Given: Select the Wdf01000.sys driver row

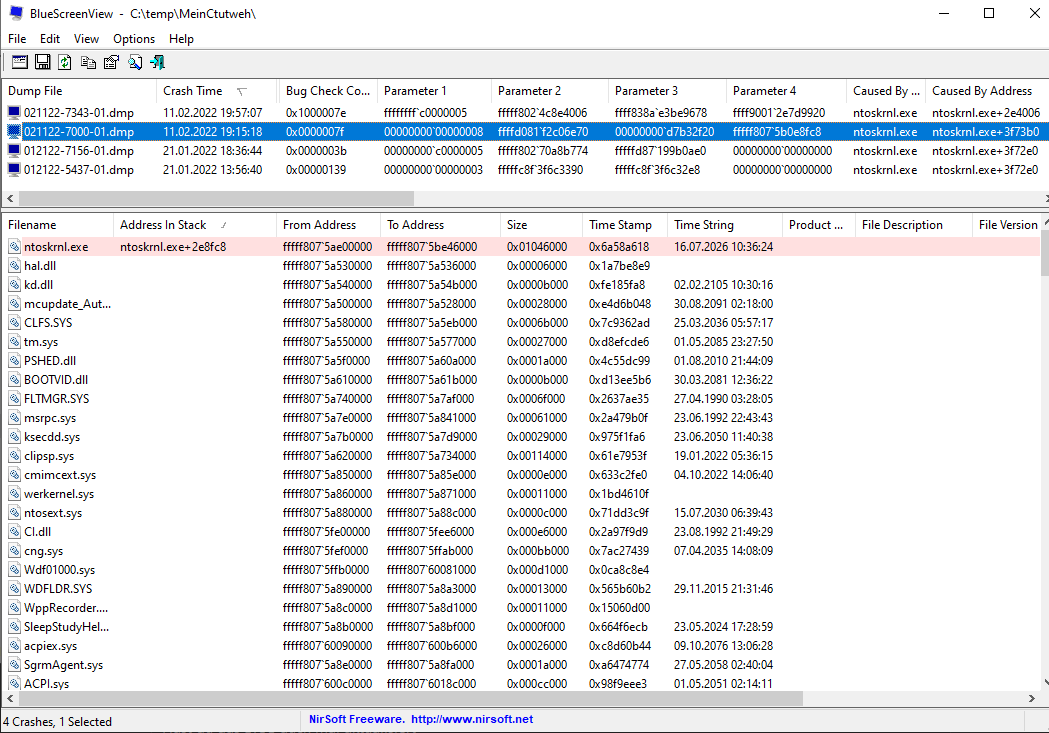Looking at the screenshot, I should click(x=522, y=570).
